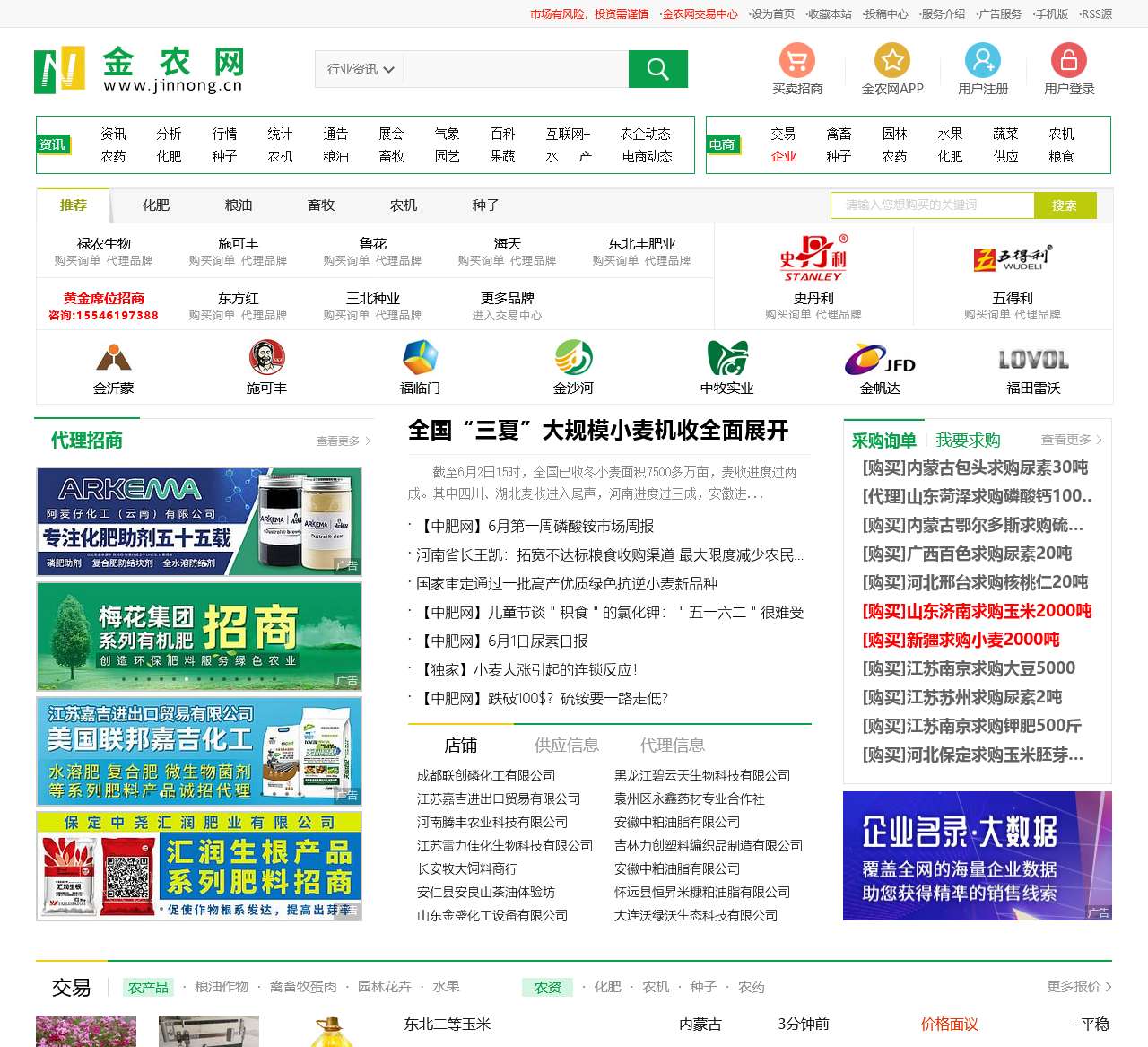1148x1047 pixels.
Task: Select the 福临门 brand icon
Action: pos(420,357)
